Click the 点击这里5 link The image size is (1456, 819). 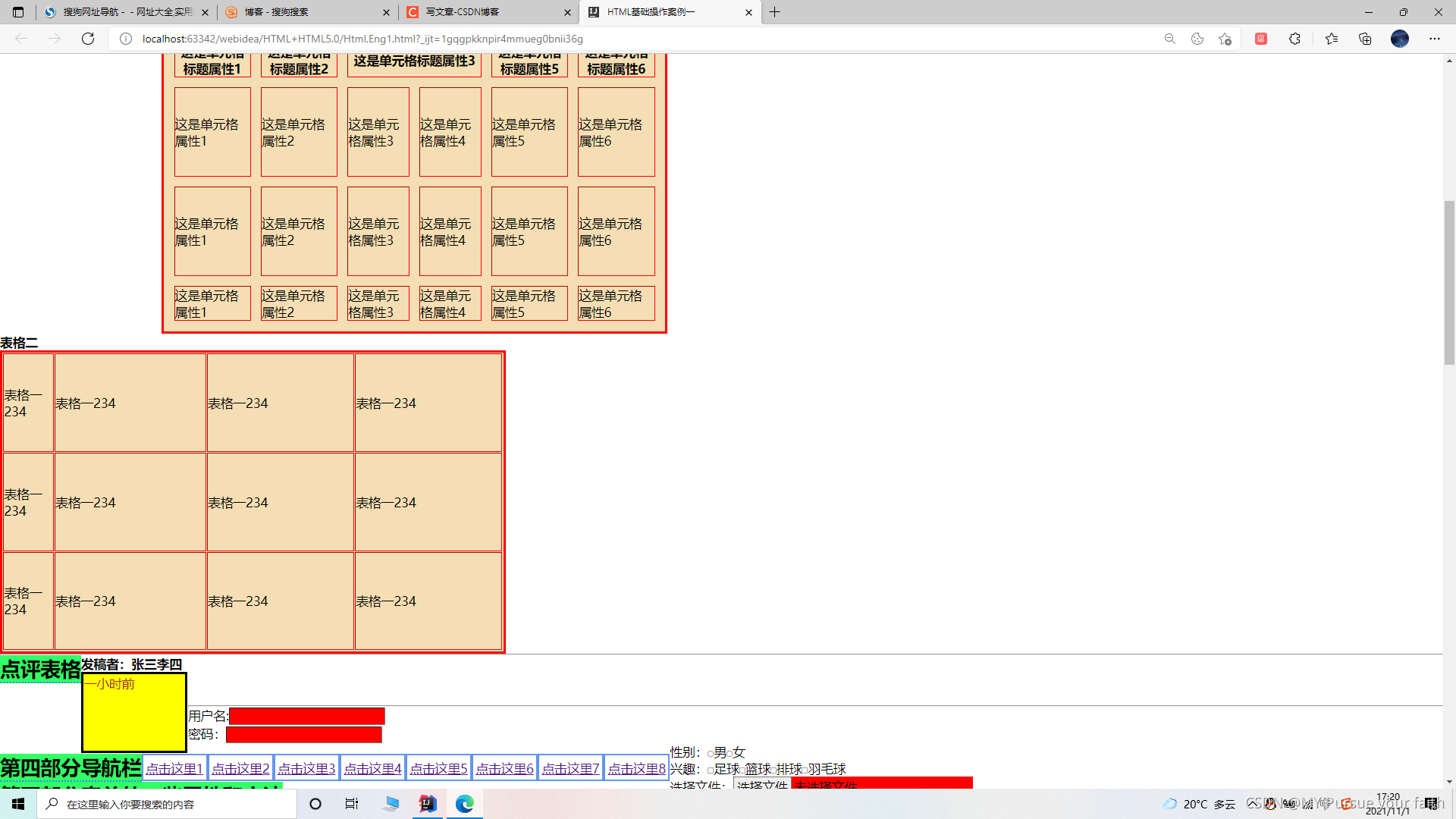[438, 767]
